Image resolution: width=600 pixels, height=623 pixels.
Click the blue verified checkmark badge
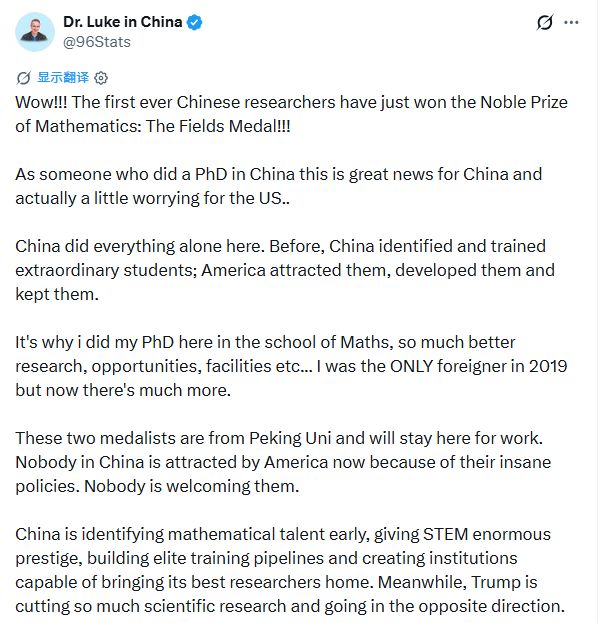pyautogui.click(x=194, y=22)
